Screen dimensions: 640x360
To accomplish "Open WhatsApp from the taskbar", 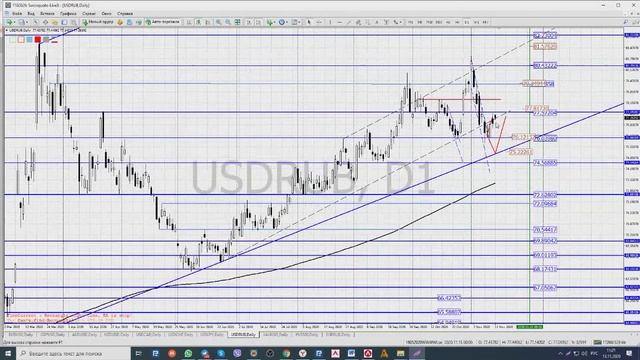I will tap(188, 353).
